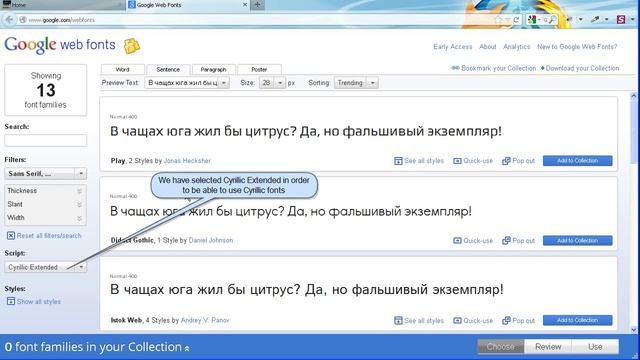Image resolution: width=640 pixels, height=360 pixels.
Task: Open the Analytics link
Action: point(517,47)
